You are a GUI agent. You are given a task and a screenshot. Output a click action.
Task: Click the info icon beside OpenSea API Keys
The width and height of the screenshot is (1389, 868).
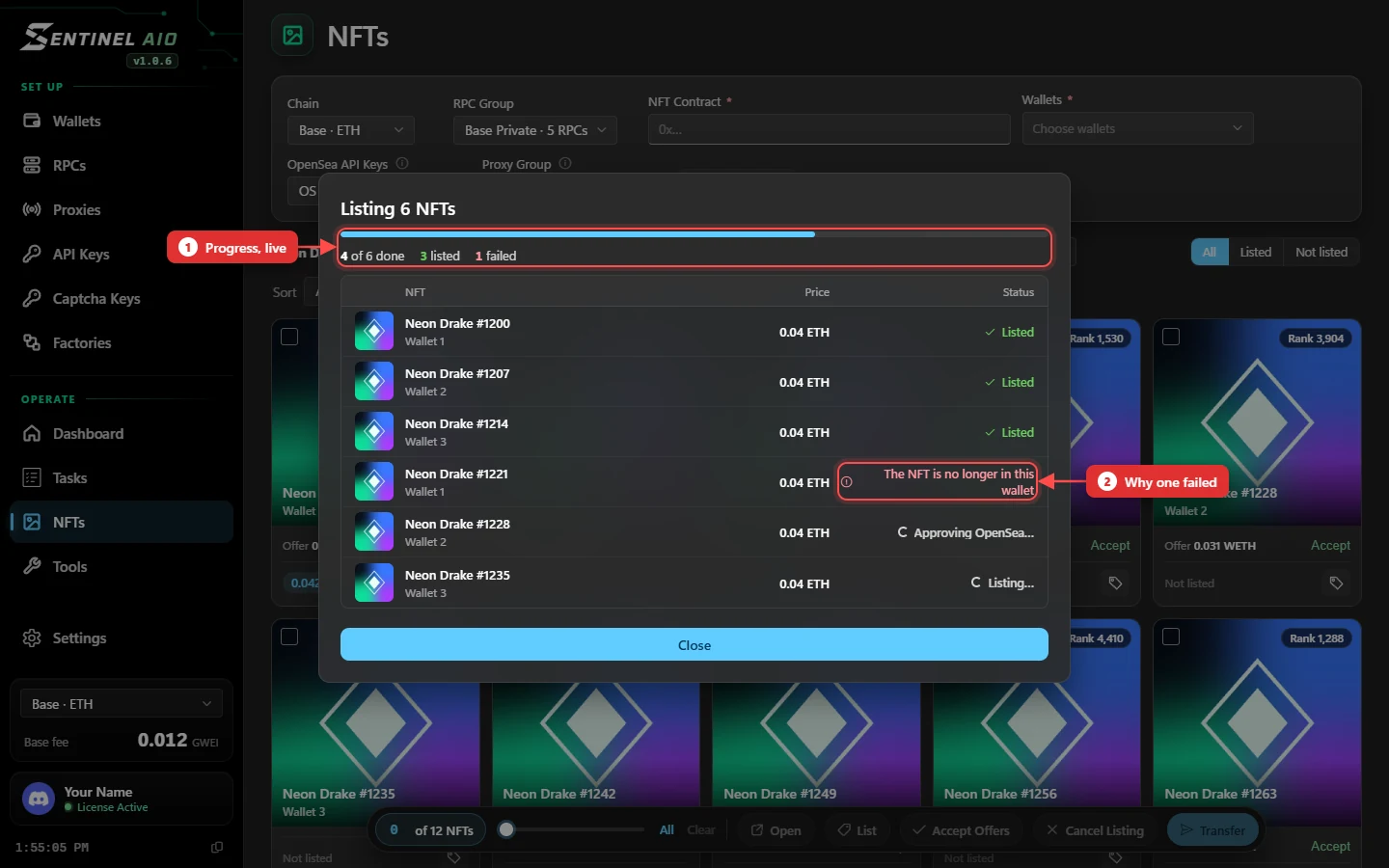point(402,164)
